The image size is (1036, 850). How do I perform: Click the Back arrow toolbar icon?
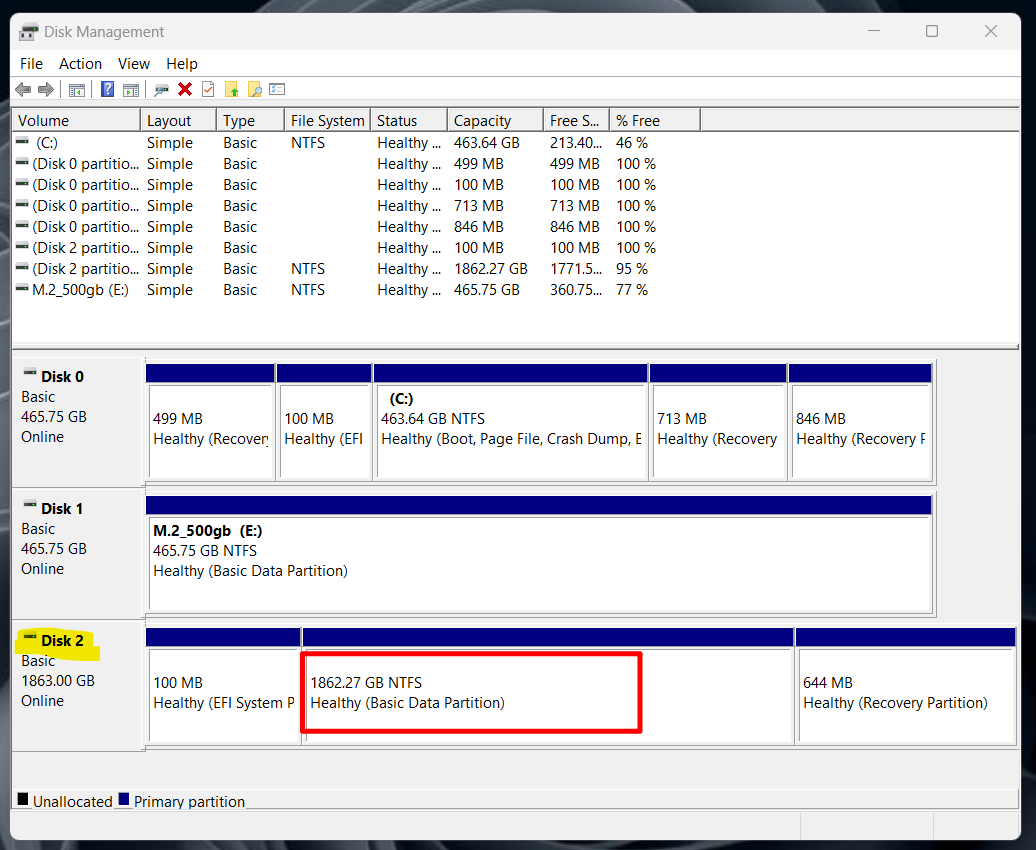point(23,90)
